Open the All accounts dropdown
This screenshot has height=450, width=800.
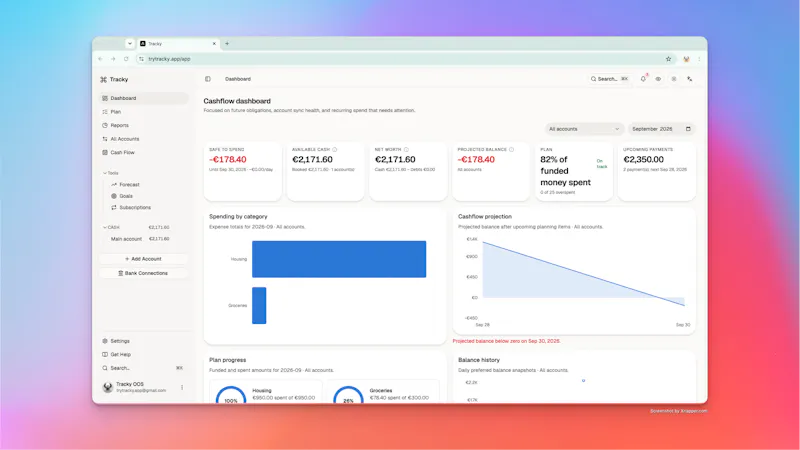(584, 129)
